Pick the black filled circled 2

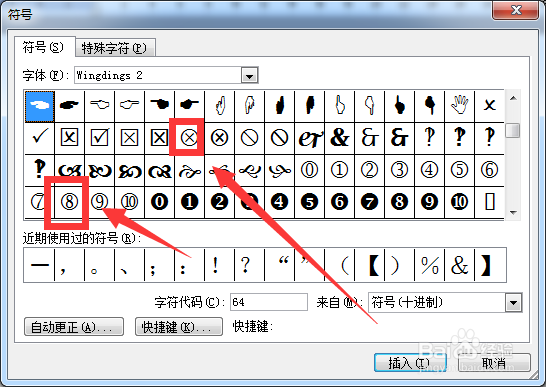click(219, 202)
